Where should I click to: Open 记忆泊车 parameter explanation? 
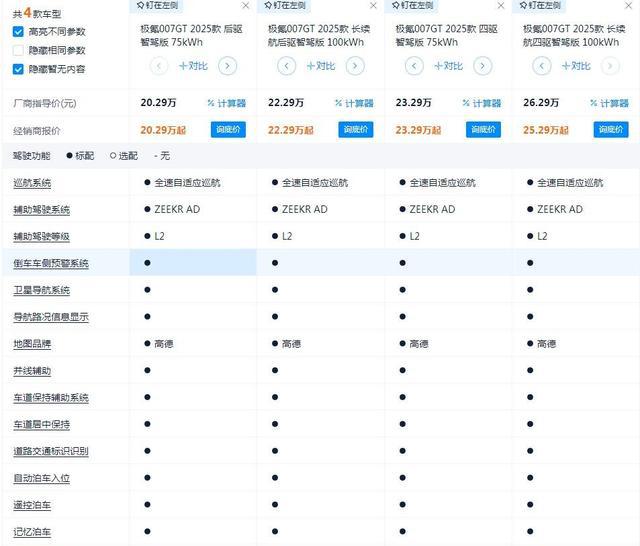[x=32, y=532]
